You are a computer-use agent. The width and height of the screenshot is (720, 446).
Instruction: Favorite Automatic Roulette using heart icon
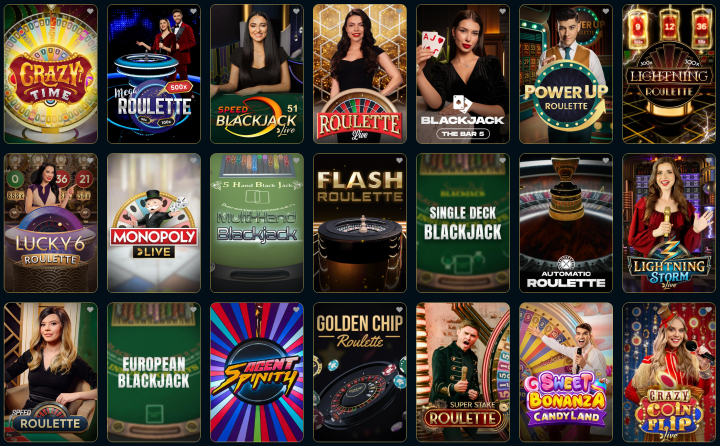[606, 160]
